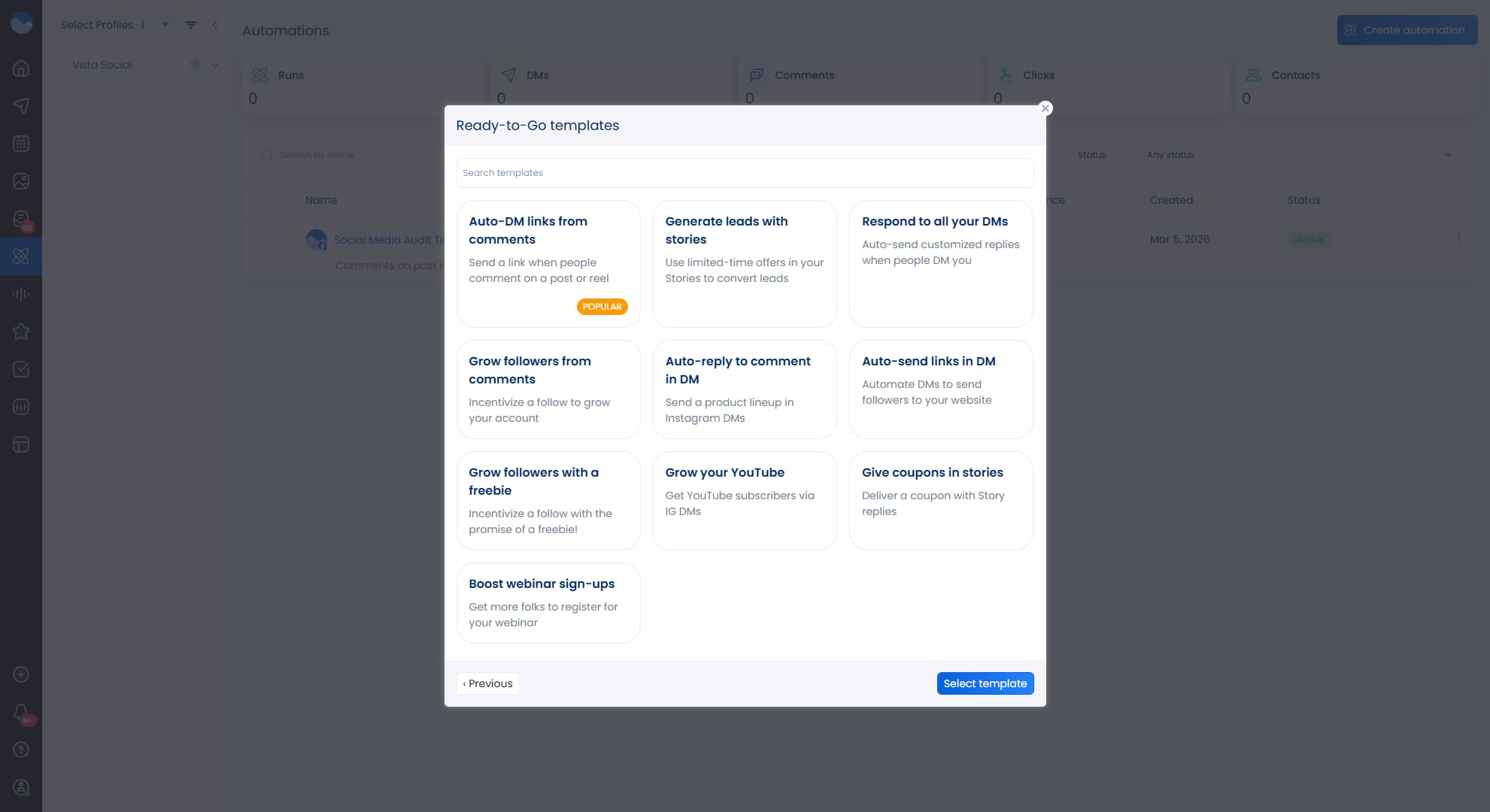The width and height of the screenshot is (1490, 812).
Task: Select the Publish paper-plane icon
Action: [20, 105]
